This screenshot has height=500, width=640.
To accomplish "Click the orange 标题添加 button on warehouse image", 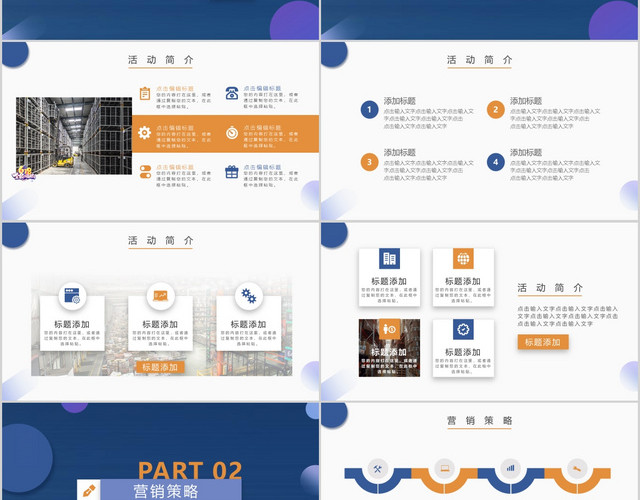I will tap(160, 367).
